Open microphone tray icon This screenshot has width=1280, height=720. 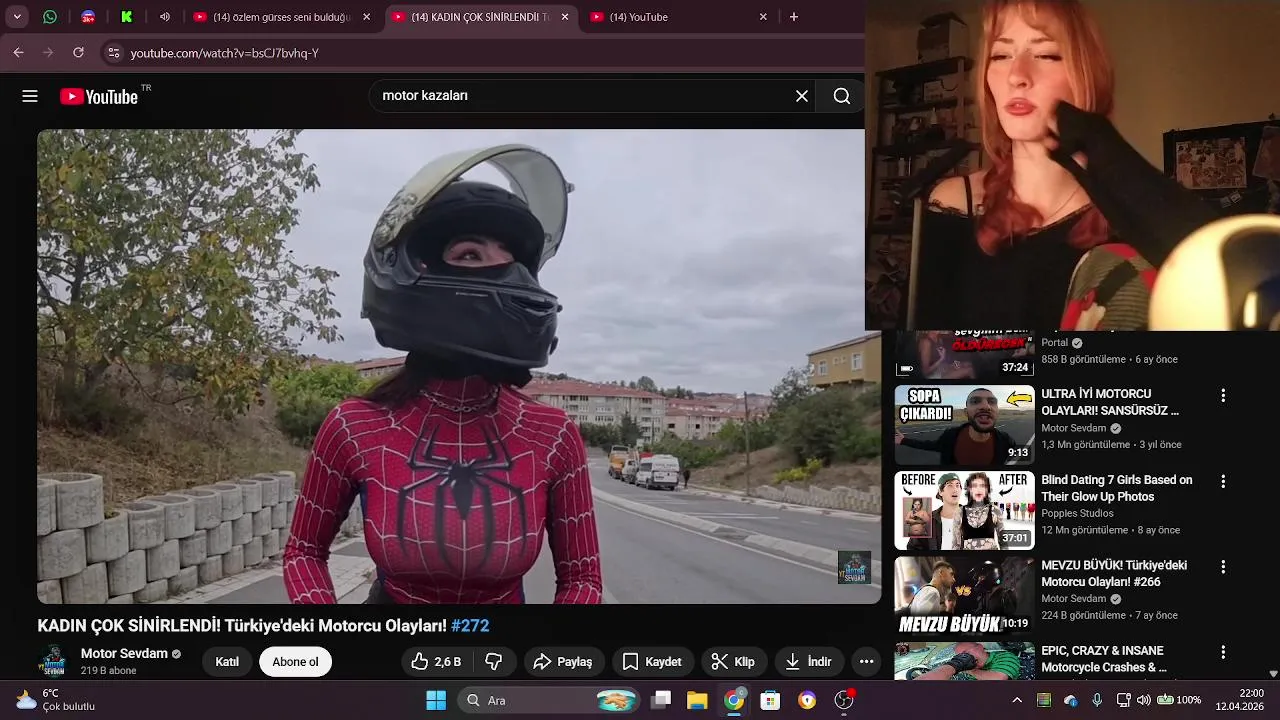click(1097, 700)
